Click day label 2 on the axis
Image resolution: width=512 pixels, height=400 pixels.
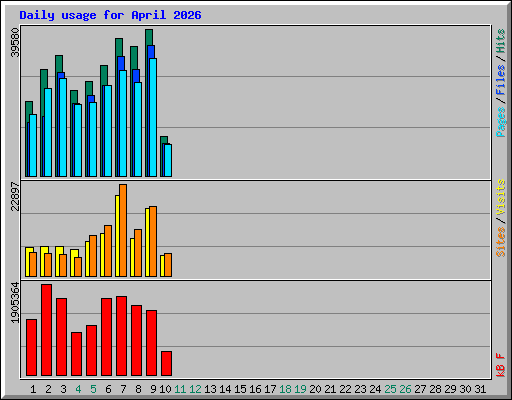(48, 389)
